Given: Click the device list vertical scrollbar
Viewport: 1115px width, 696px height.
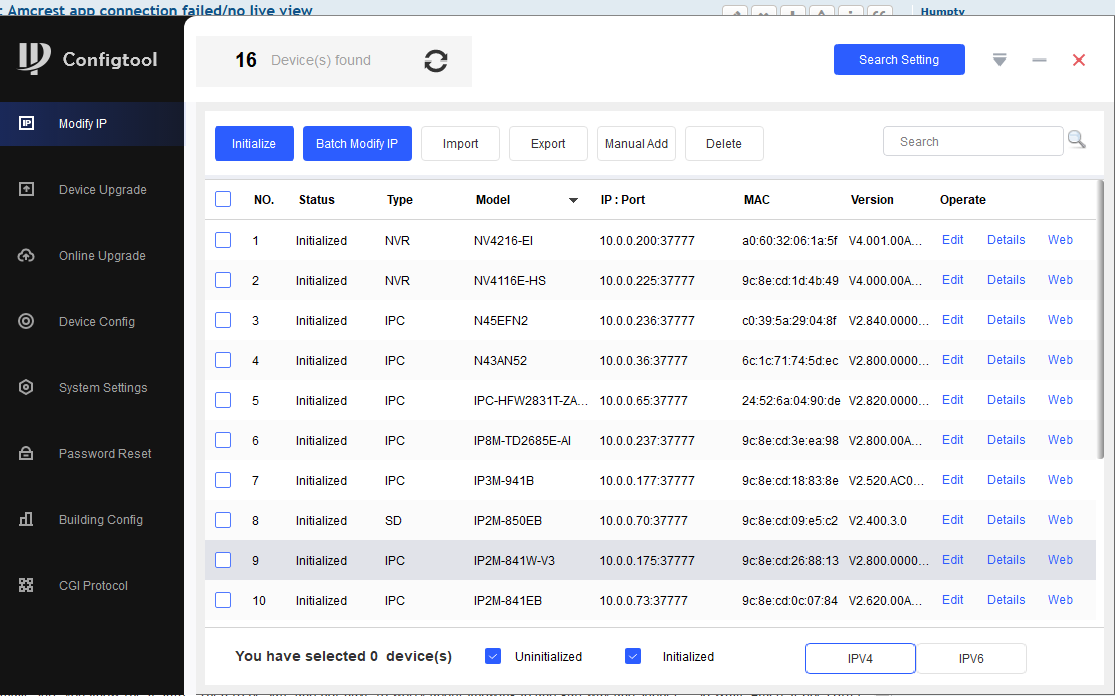Looking at the screenshot, I should tap(1101, 320).
